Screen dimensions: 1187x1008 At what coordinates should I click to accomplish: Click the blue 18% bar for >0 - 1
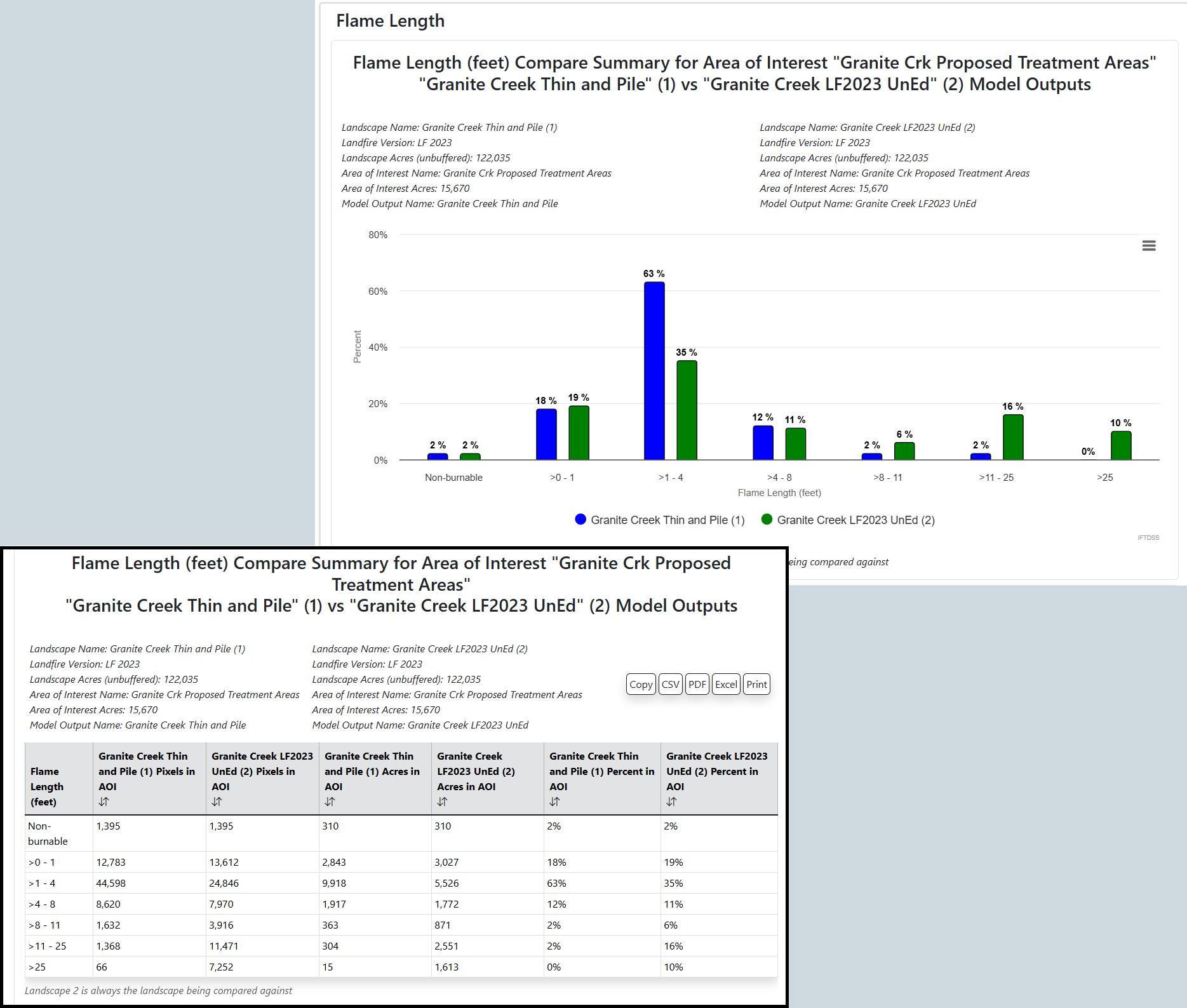coord(546,434)
